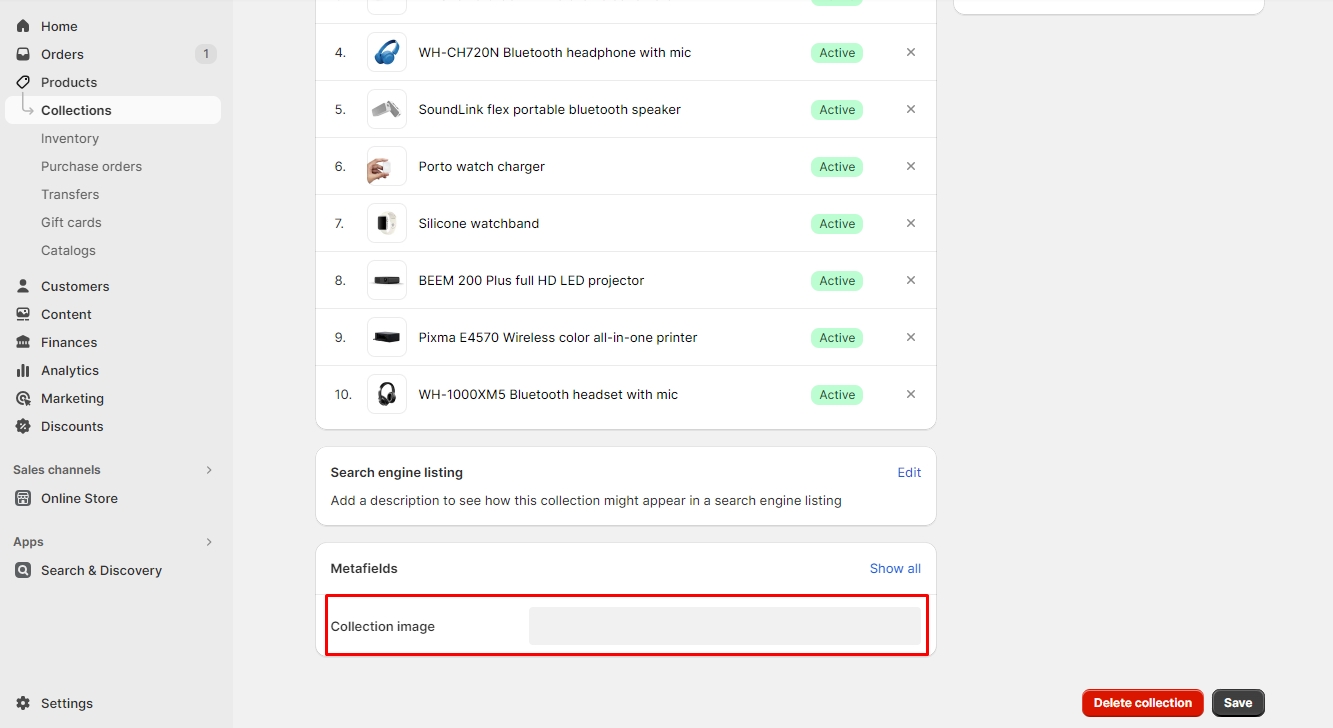1333x728 pixels.
Task: Click the Customers person icon
Action: (x=23, y=286)
